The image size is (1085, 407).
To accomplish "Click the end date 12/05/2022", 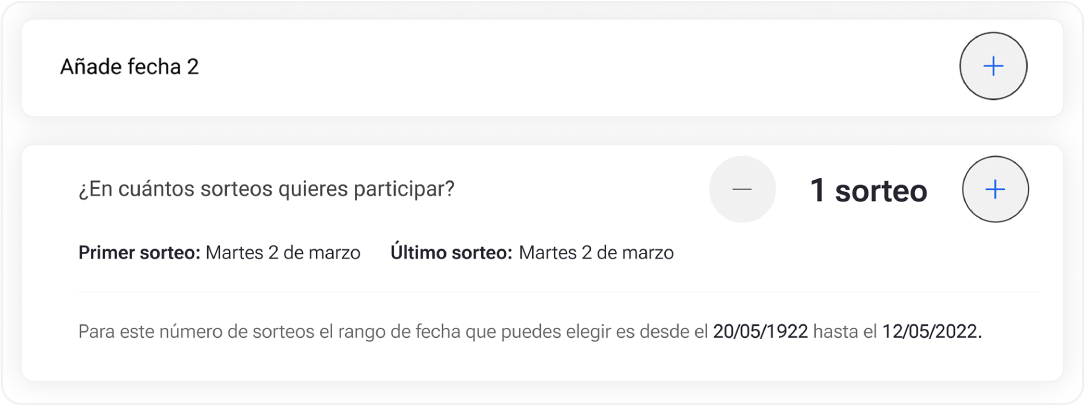I will coord(931,331).
